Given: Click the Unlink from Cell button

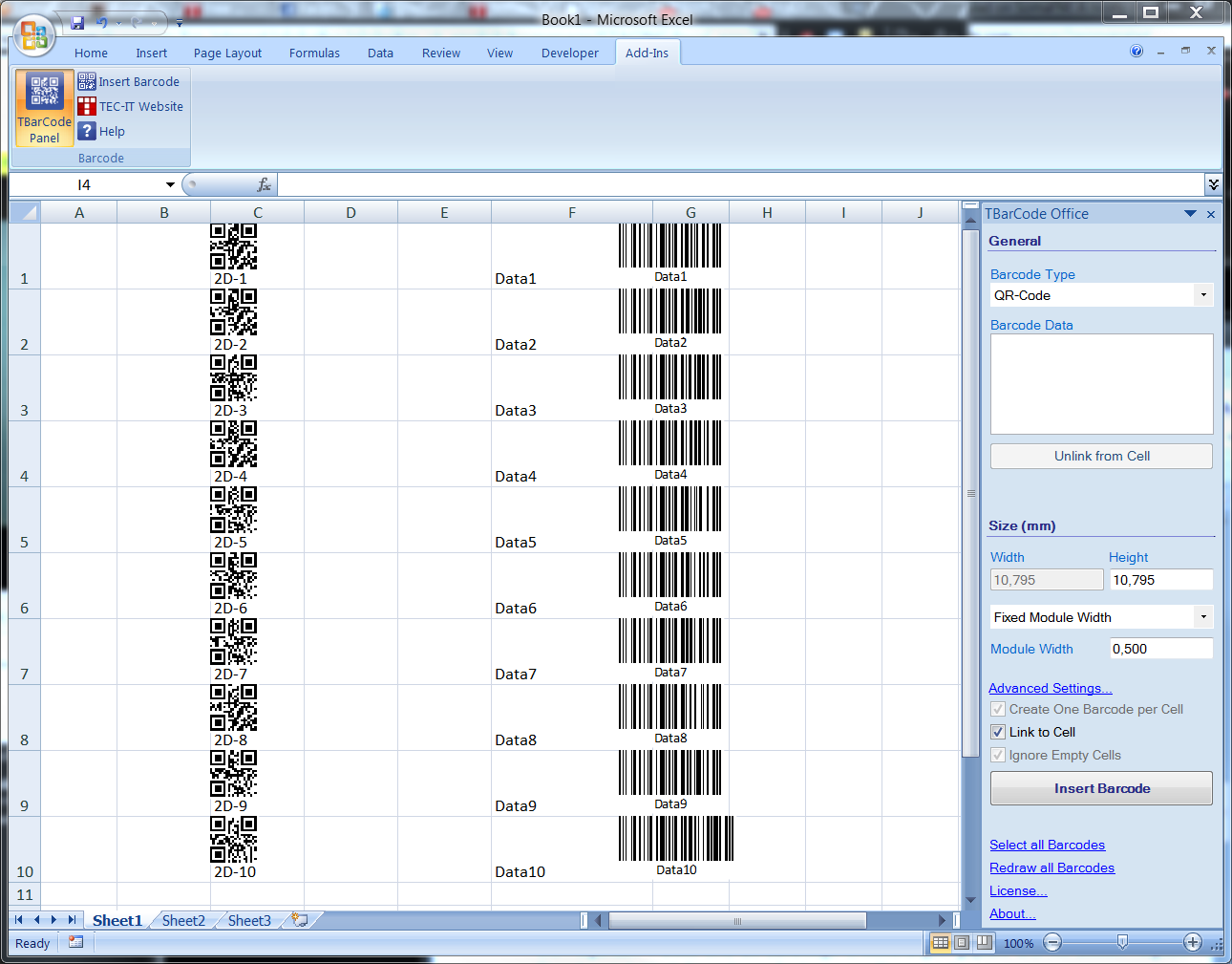Looking at the screenshot, I should (1101, 456).
